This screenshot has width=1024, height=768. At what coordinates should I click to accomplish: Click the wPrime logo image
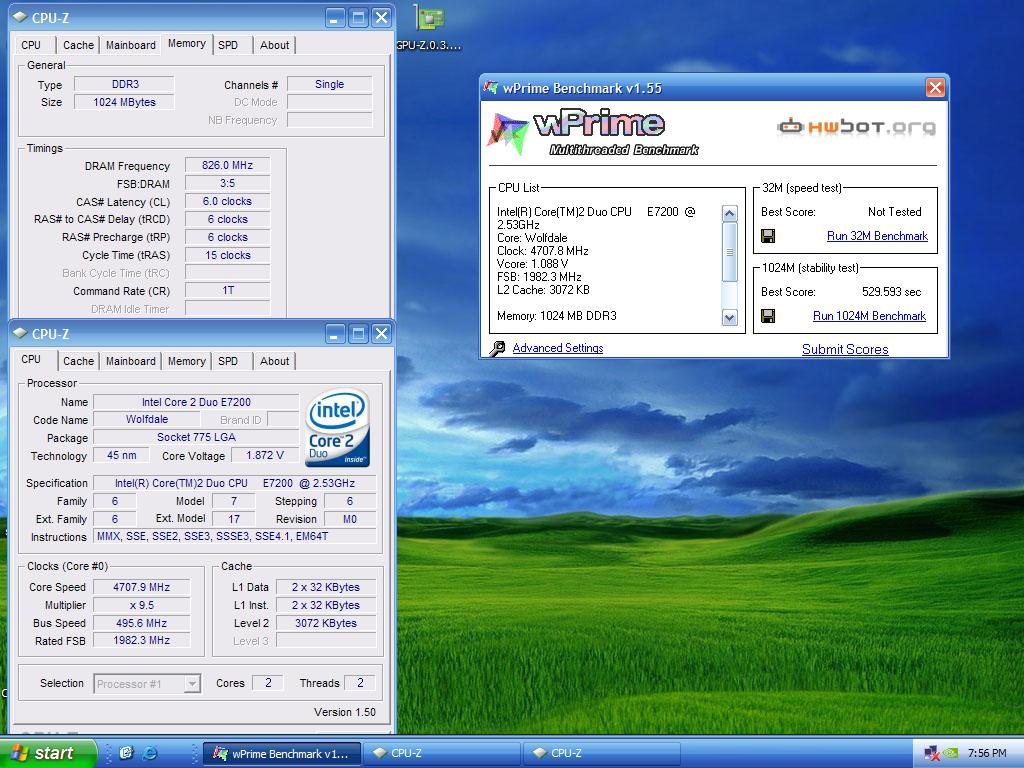pos(593,133)
